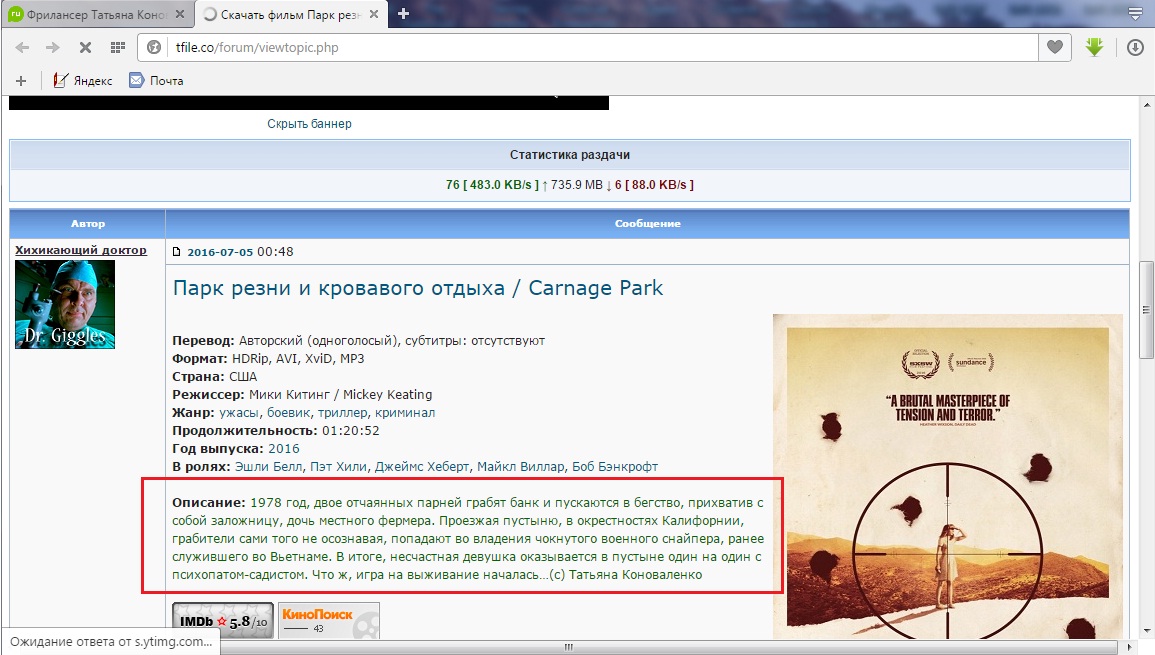The height and width of the screenshot is (655, 1155).
Task: Click the seeders value 76 [ 483.0 KB/s ]
Action: click(492, 185)
